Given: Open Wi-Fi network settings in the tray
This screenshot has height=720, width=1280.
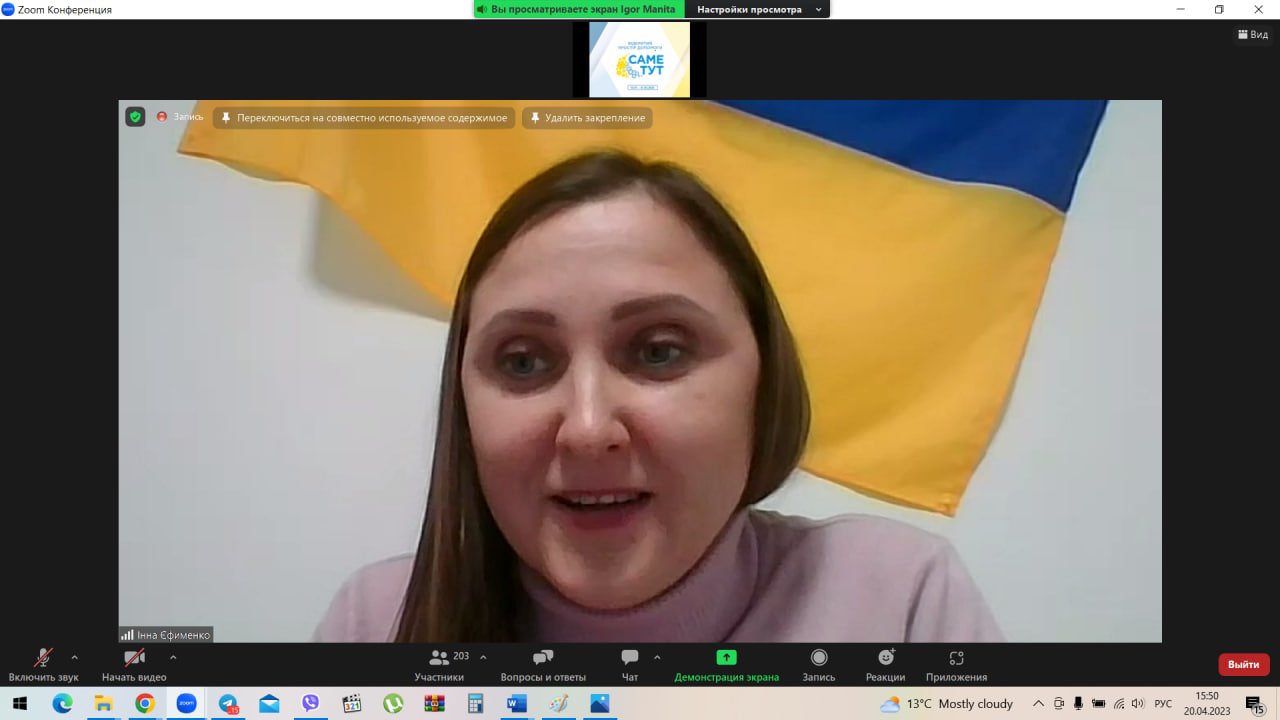Looking at the screenshot, I should click(x=1119, y=704).
